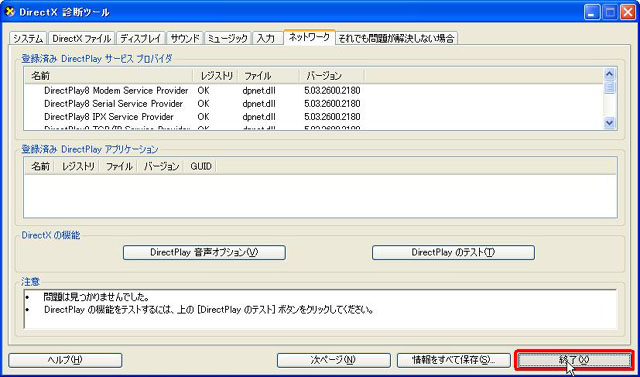Screen dimensions: 640x377
Task: Open help with the ヘルプ button
Action: (65, 360)
